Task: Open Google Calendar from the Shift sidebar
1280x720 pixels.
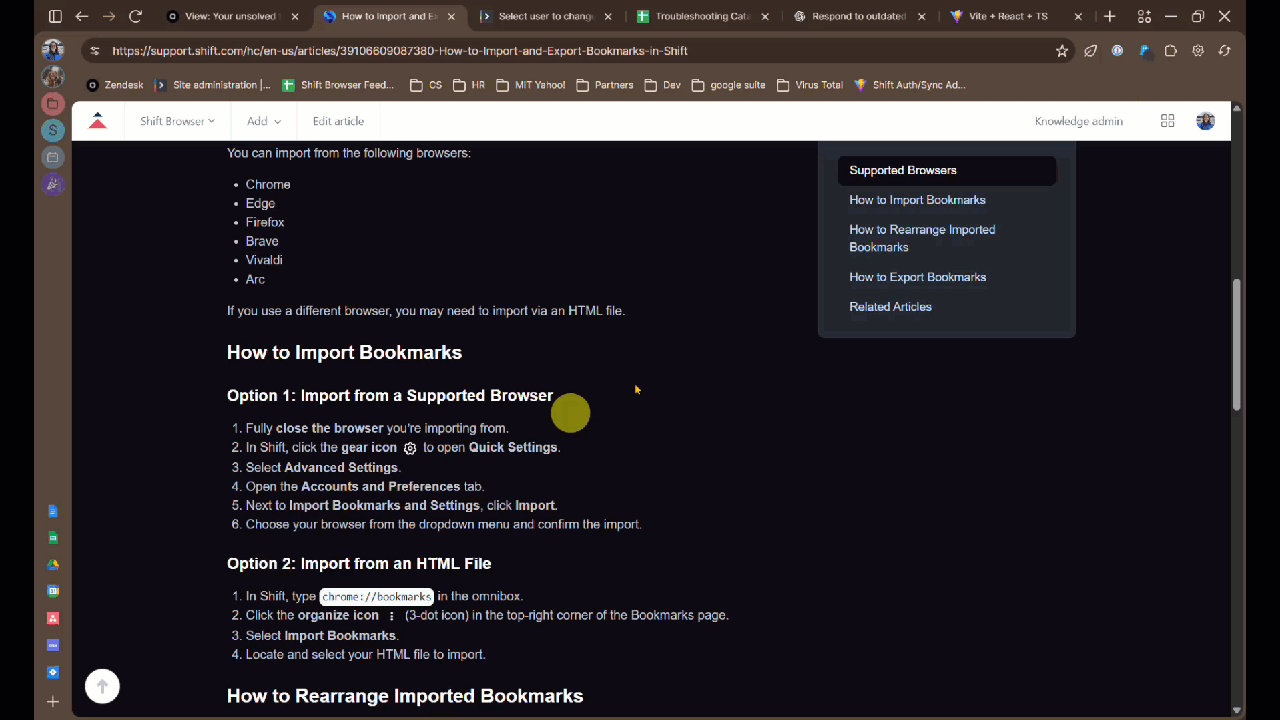Action: pyautogui.click(x=53, y=591)
